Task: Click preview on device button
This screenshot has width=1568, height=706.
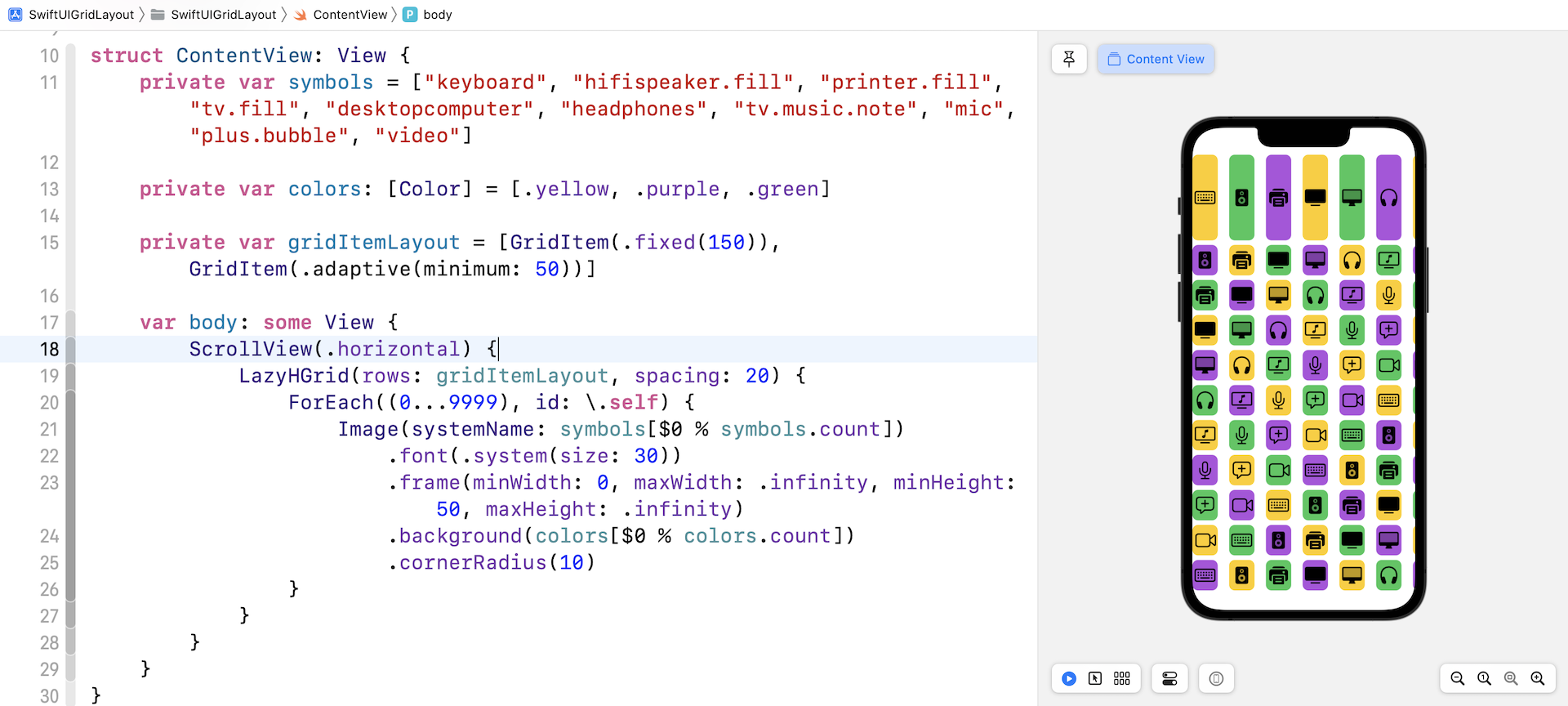Action: point(1216,678)
